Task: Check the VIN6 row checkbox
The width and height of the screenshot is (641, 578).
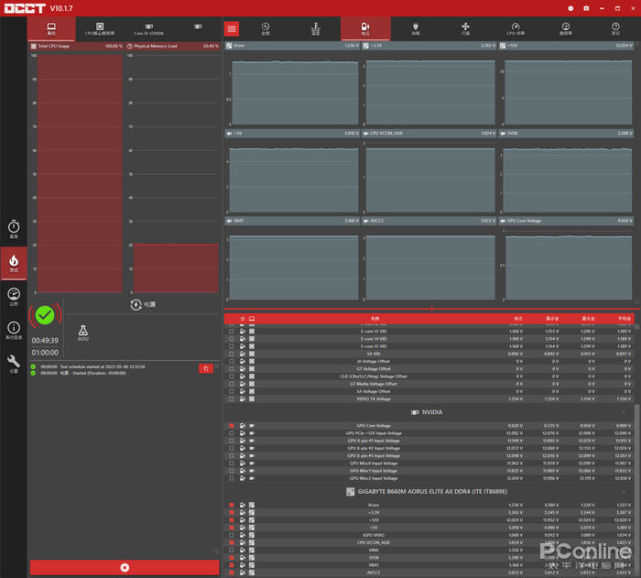Action: tap(232, 550)
